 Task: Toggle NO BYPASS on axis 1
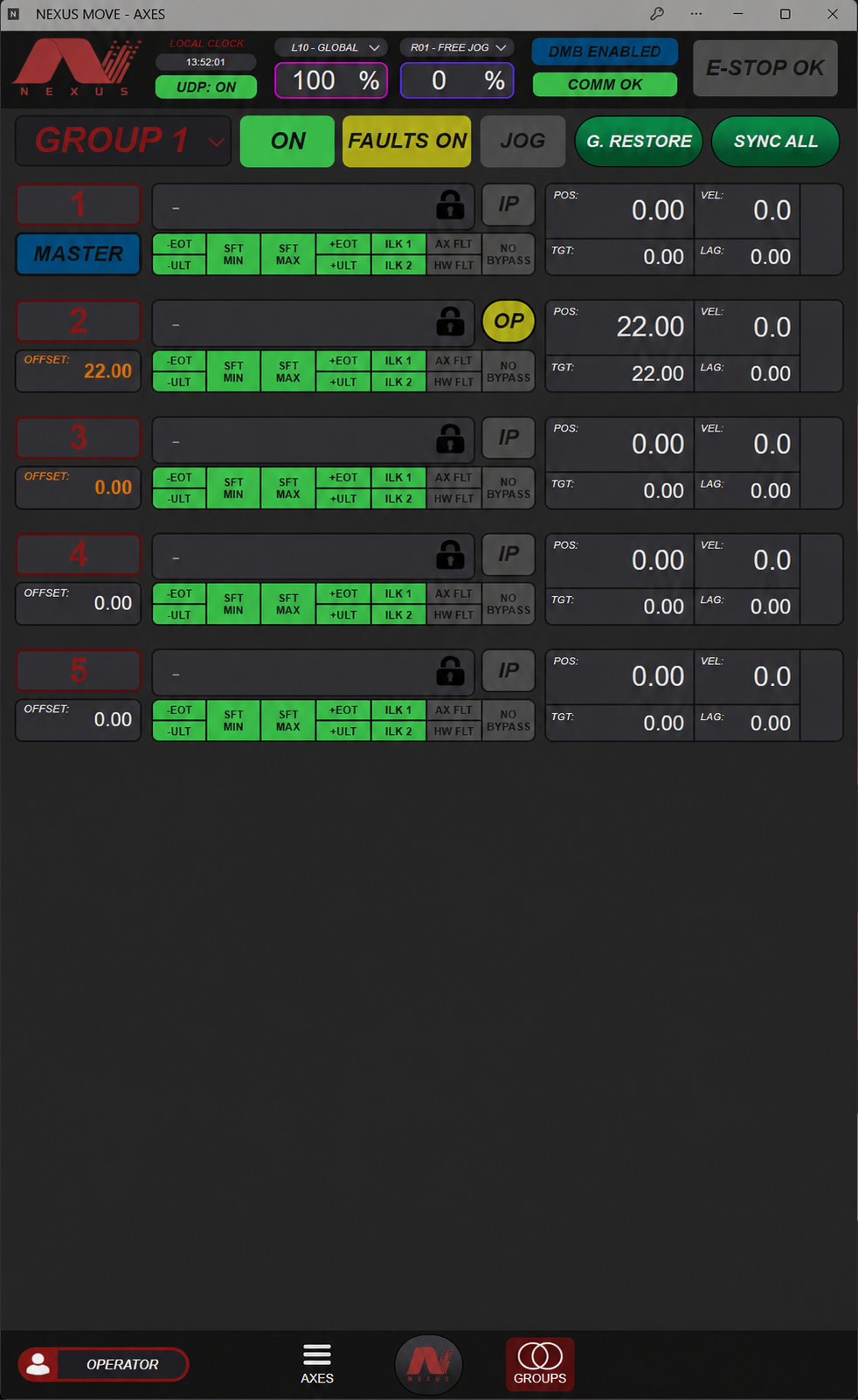509,254
